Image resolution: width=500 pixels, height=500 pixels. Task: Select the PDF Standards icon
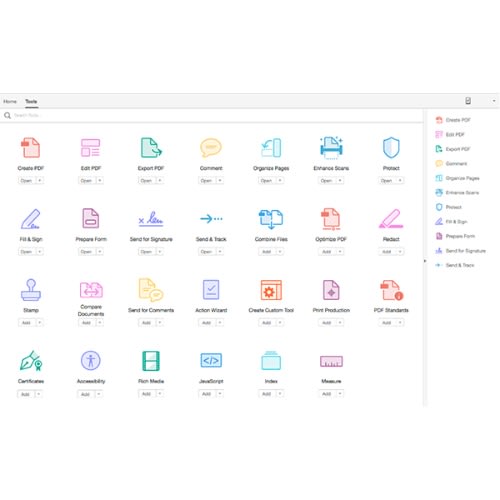[392, 290]
